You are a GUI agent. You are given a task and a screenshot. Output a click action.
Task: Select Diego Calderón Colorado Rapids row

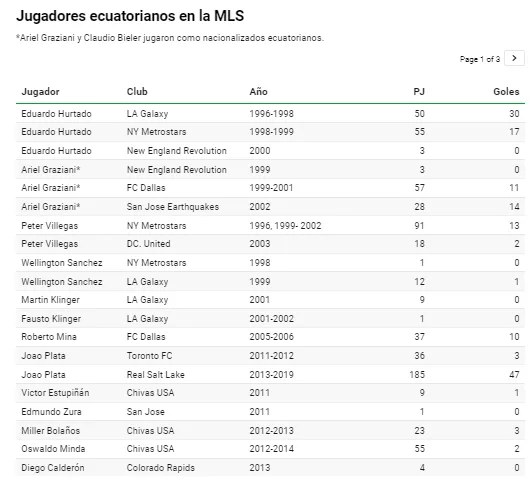point(270,467)
